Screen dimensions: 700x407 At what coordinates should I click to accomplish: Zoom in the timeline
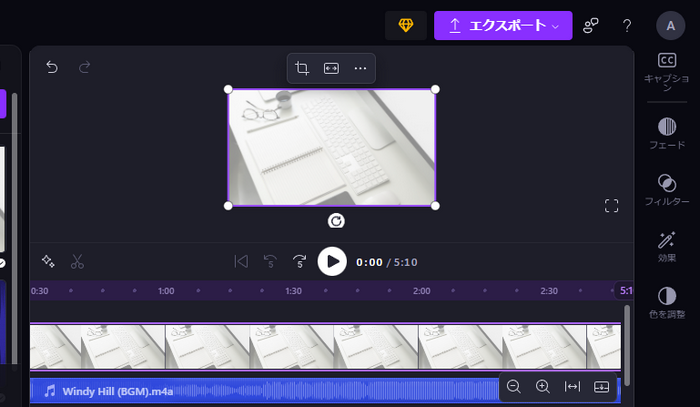click(x=543, y=386)
